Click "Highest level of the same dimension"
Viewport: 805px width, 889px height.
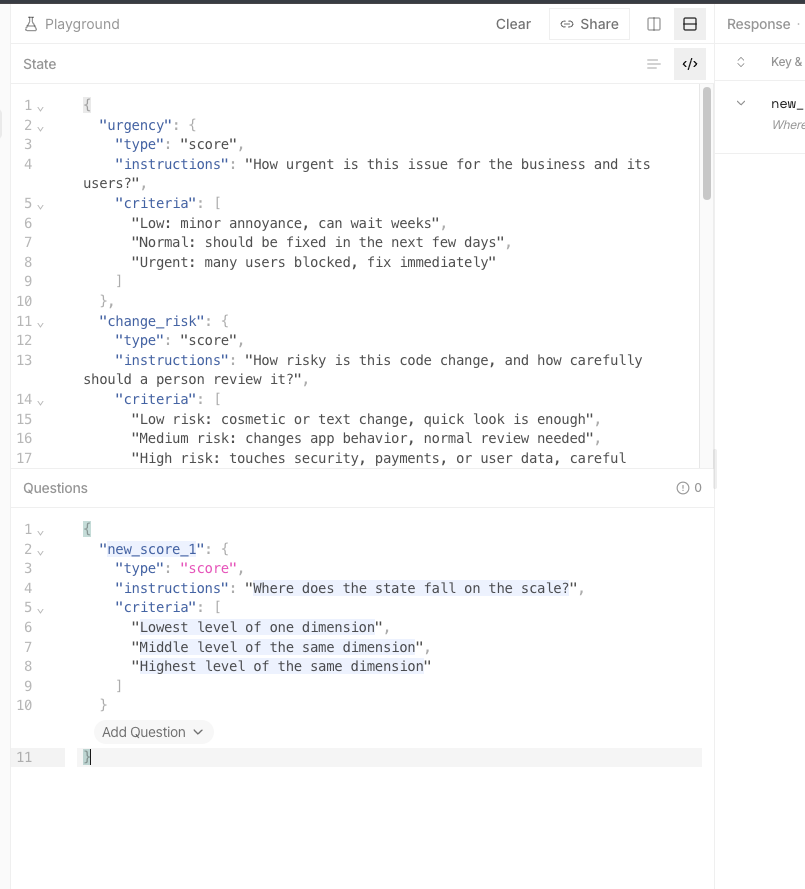[x=281, y=666]
